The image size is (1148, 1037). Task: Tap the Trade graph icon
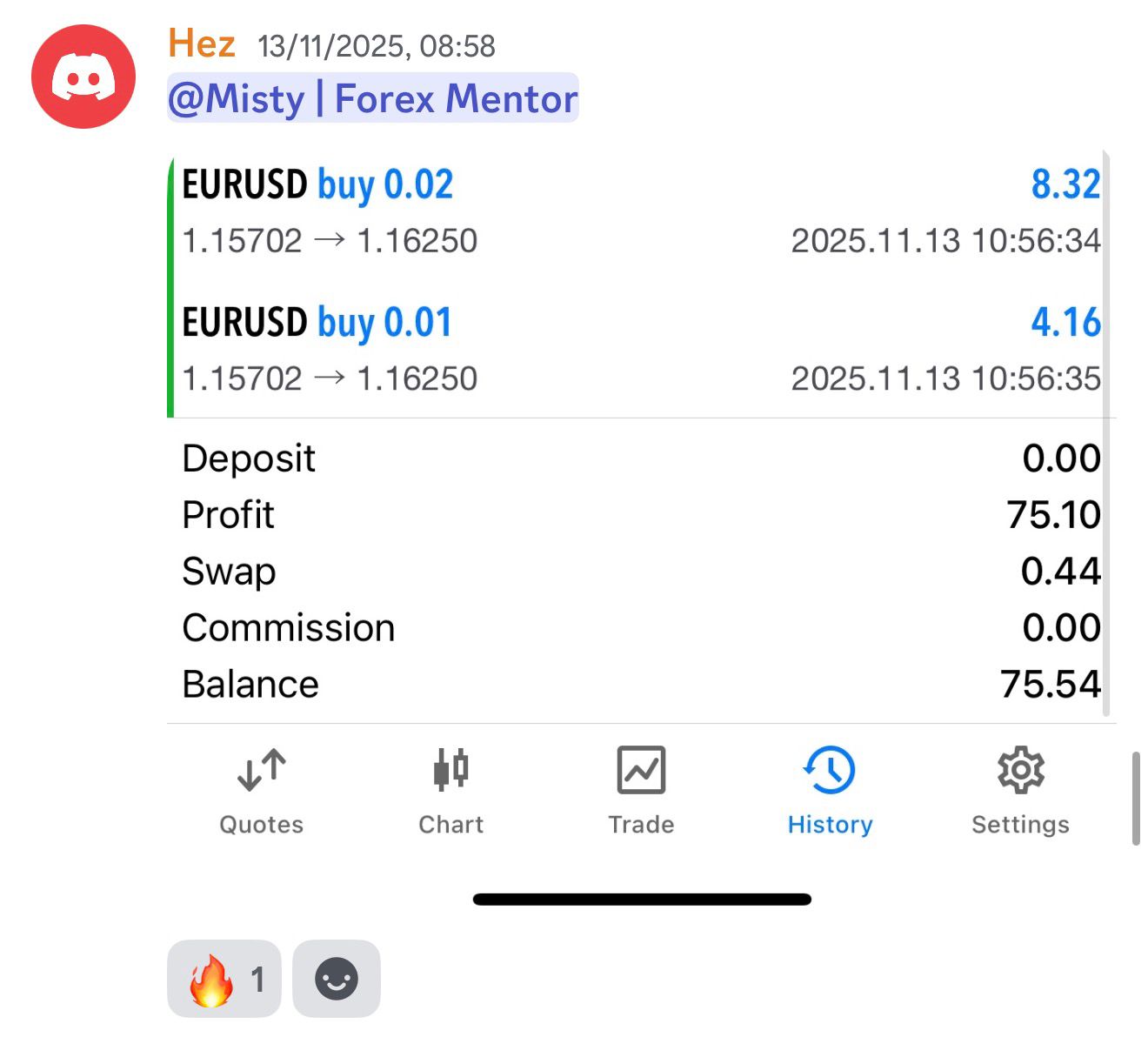(x=641, y=770)
